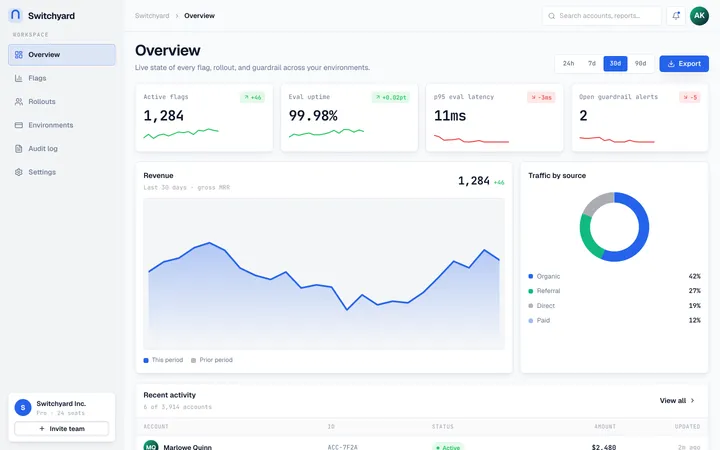Click the Switchyard Inc. workspace name
Screen dimensions: 720x450
(x=61, y=404)
